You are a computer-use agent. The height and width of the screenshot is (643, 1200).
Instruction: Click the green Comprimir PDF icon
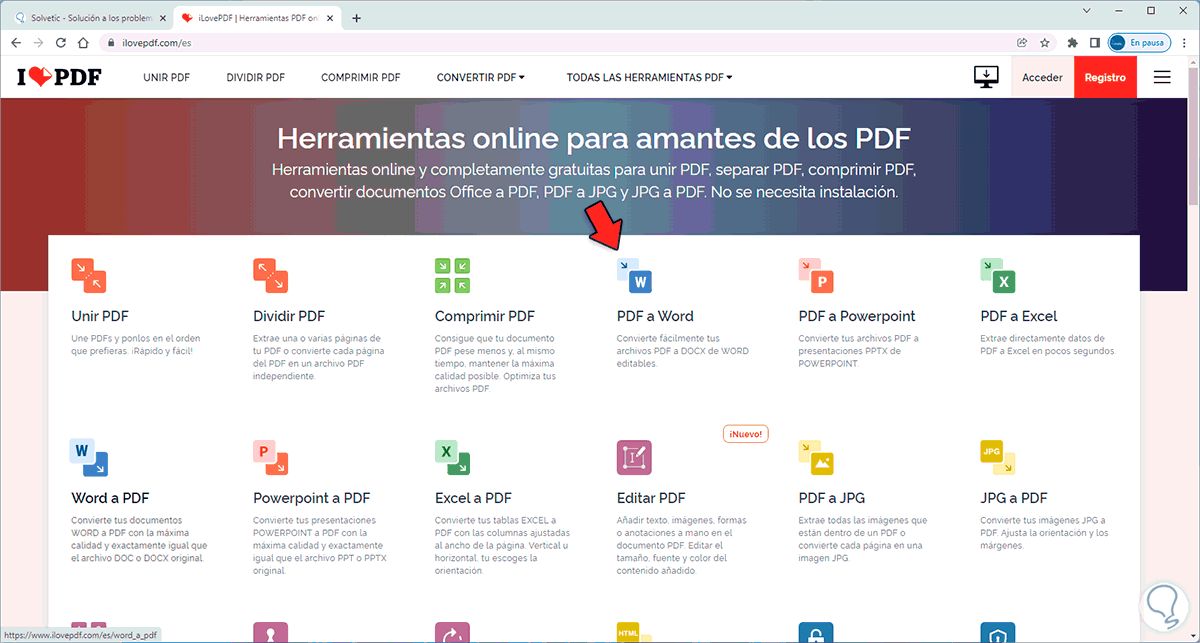pos(452,276)
